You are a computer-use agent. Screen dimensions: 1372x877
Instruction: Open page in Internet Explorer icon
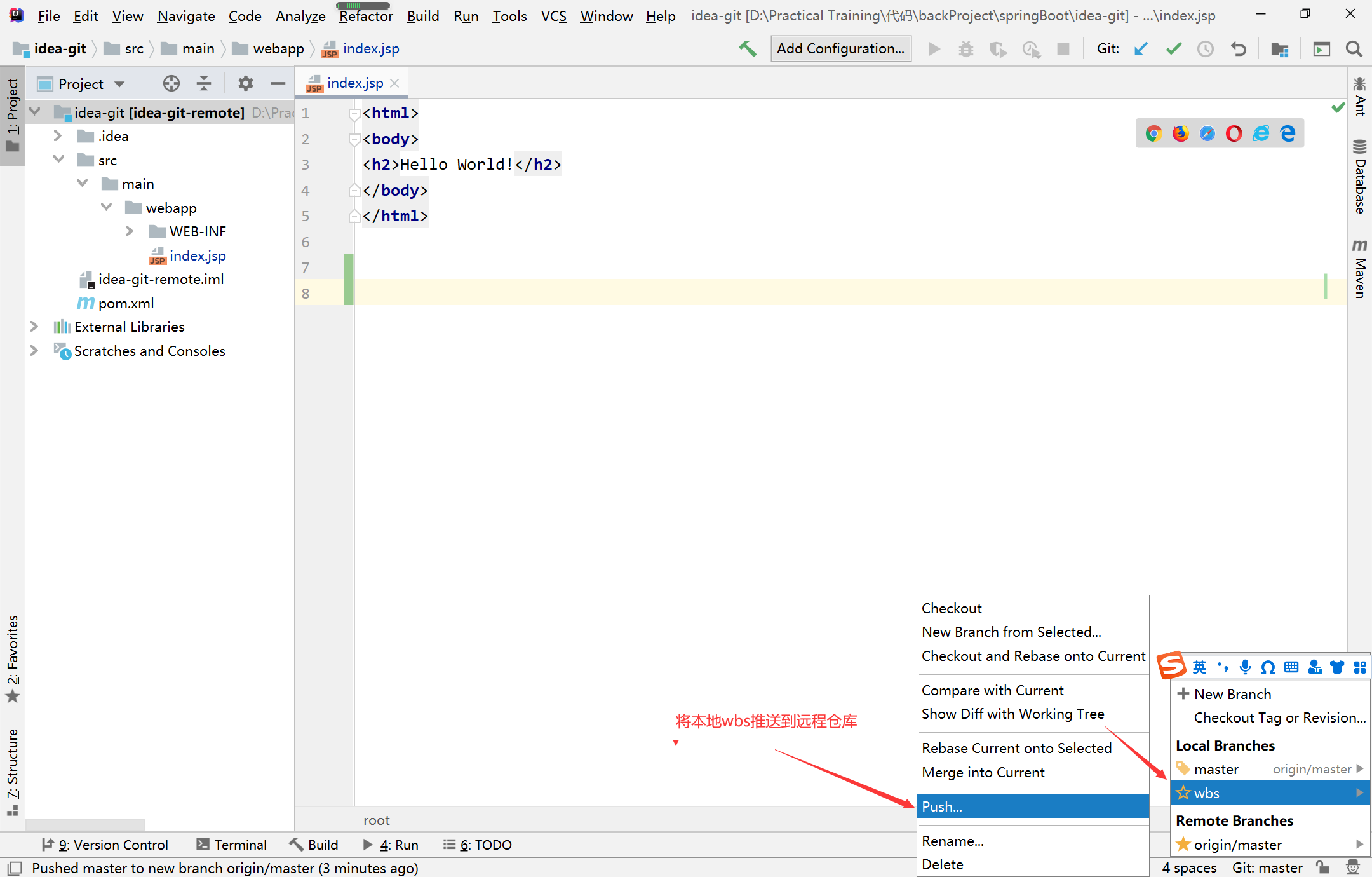click(x=1260, y=133)
